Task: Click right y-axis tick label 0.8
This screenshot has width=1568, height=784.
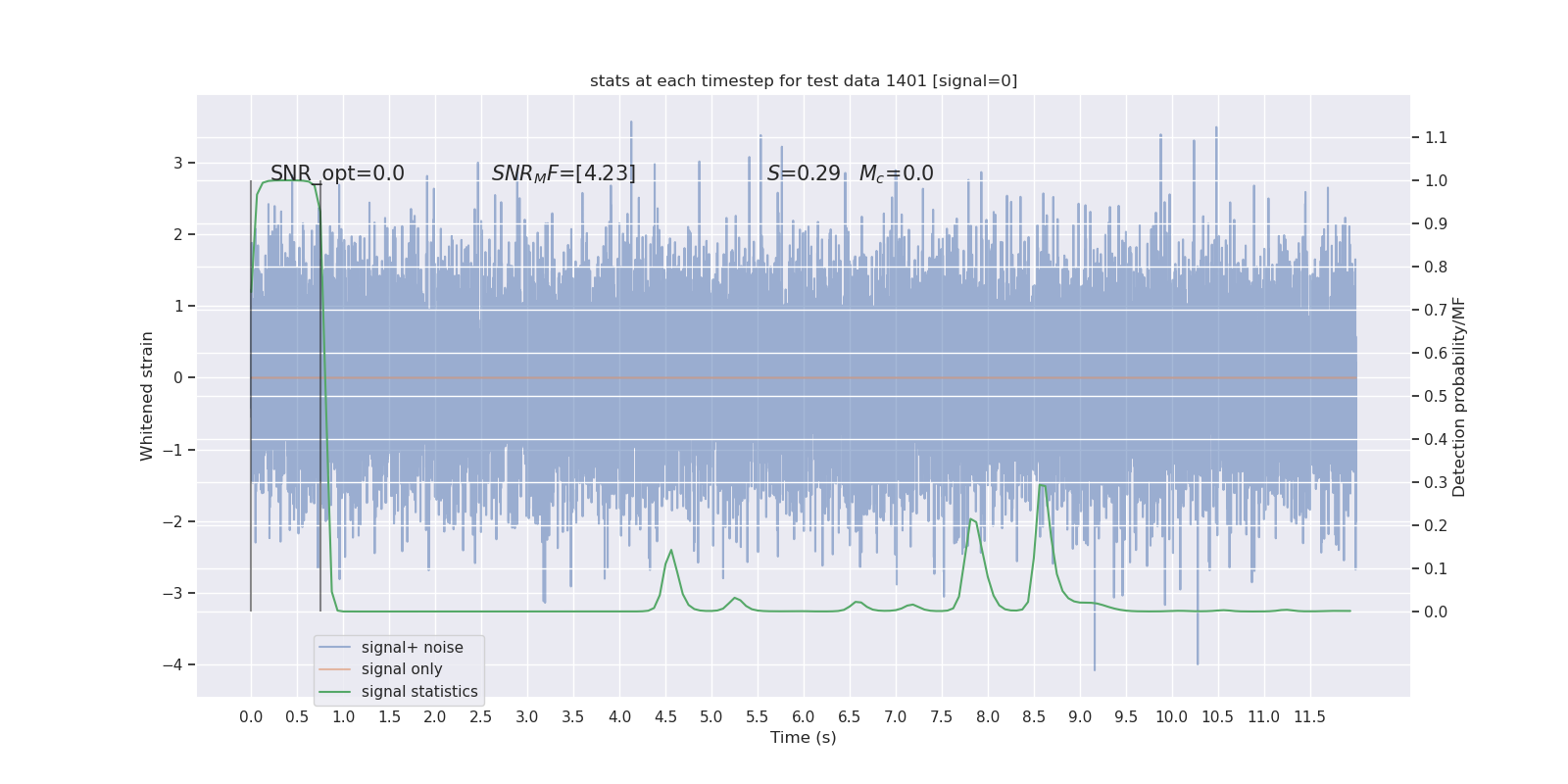Action: point(1436,267)
